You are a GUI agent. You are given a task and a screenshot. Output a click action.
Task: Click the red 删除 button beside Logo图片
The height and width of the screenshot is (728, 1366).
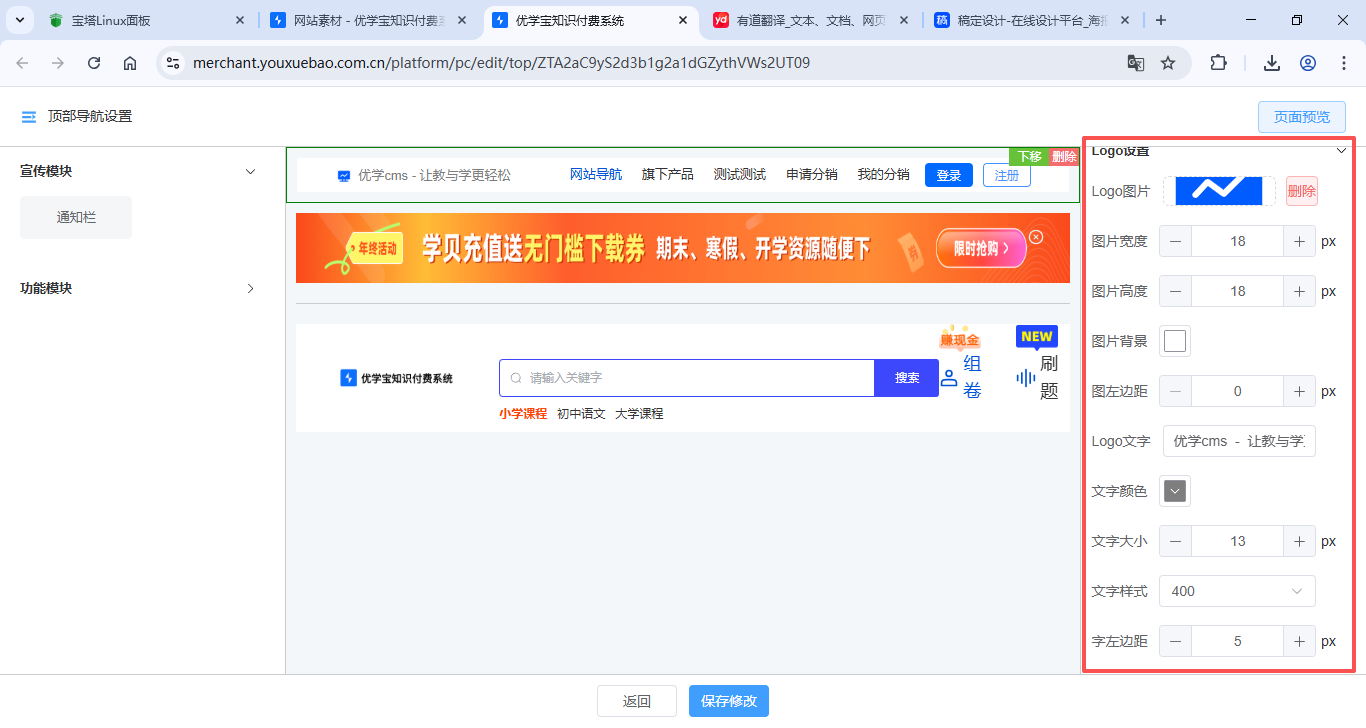click(1301, 191)
